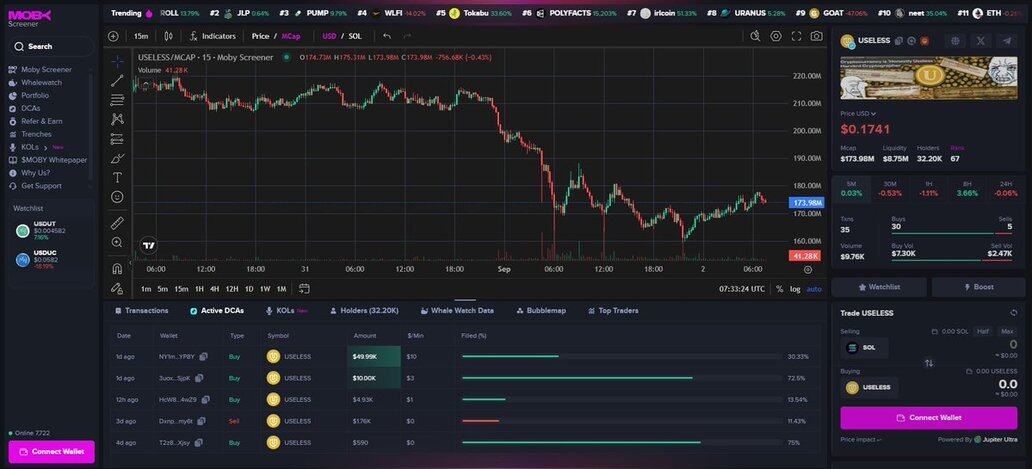Click the USELESS banner image
The height and width of the screenshot is (469, 1032).
click(x=929, y=78)
